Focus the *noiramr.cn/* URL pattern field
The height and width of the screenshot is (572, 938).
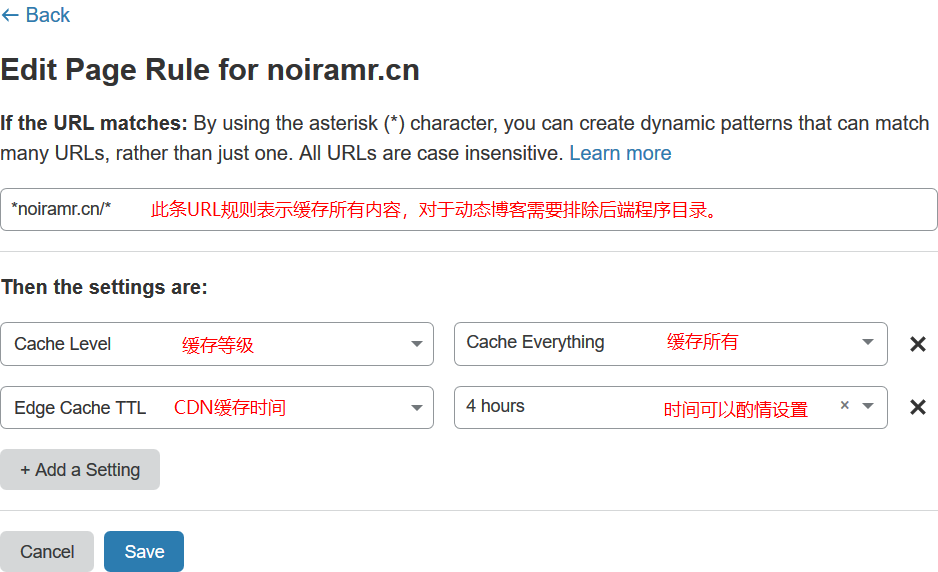pyautogui.click(x=468, y=209)
